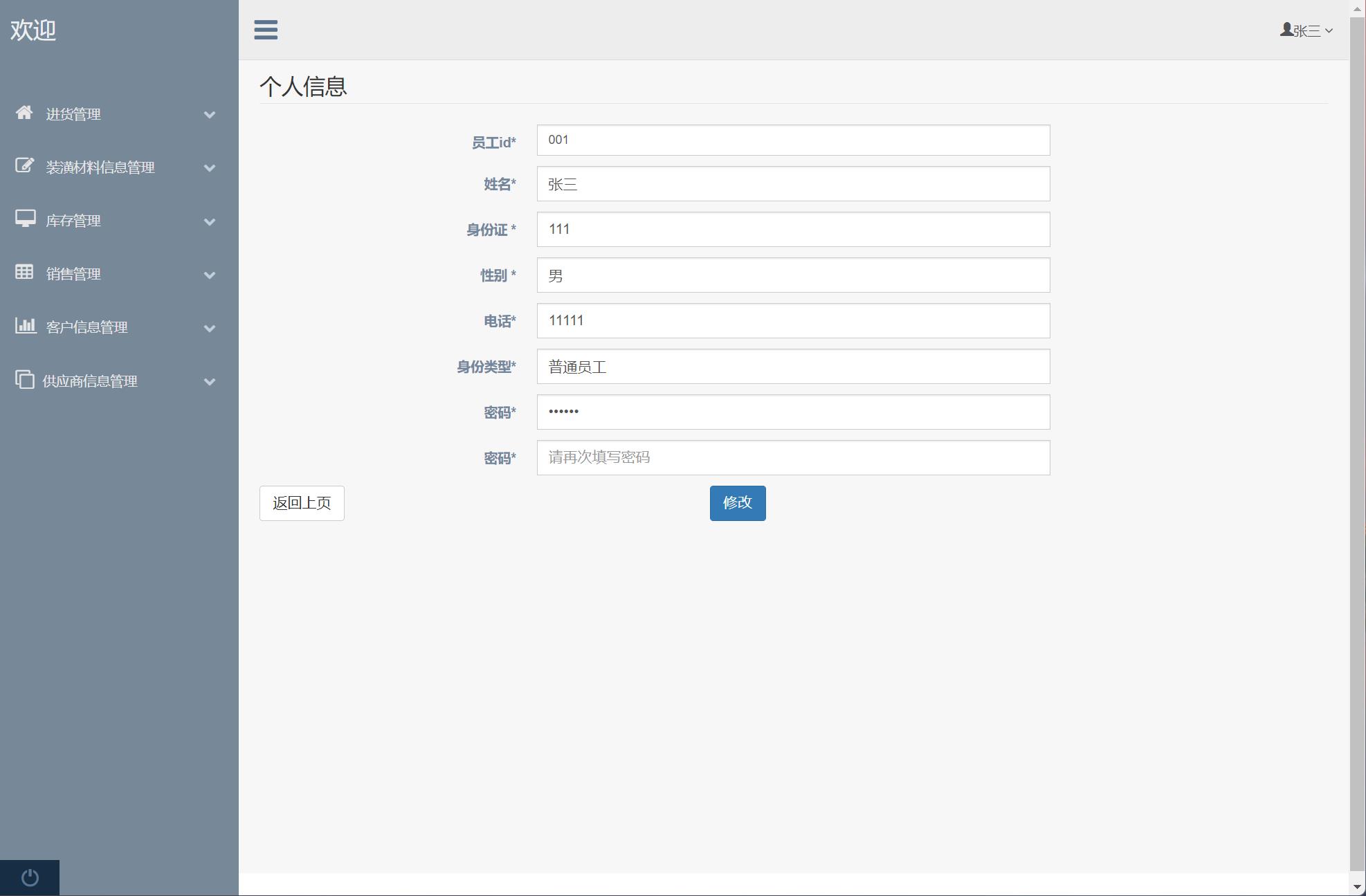Click the monitor icon beside 库存管理
This screenshot has height=896, width=1366.
tap(25, 219)
